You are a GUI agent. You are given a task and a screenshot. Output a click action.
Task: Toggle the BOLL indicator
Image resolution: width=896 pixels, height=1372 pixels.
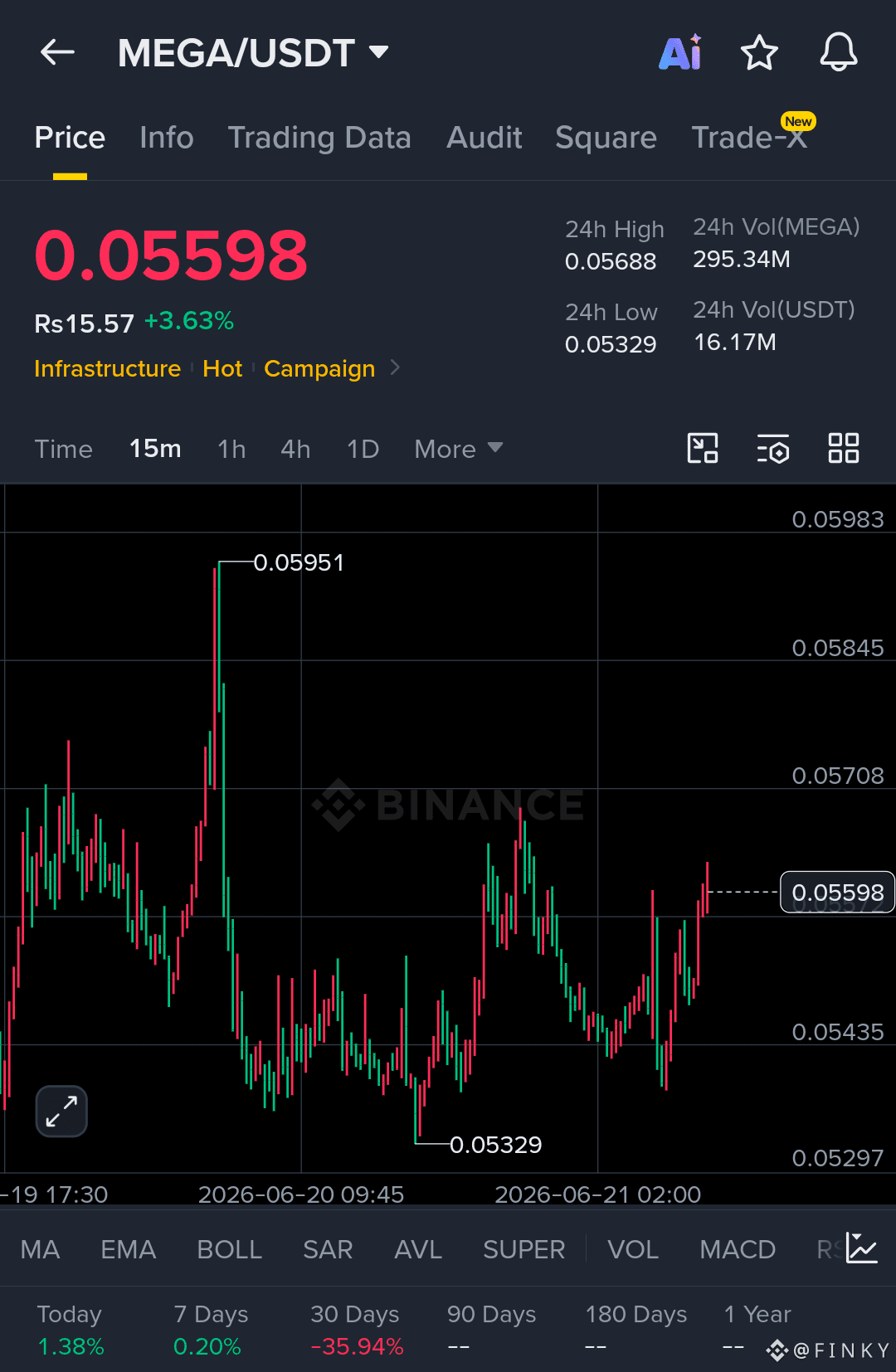229,1249
